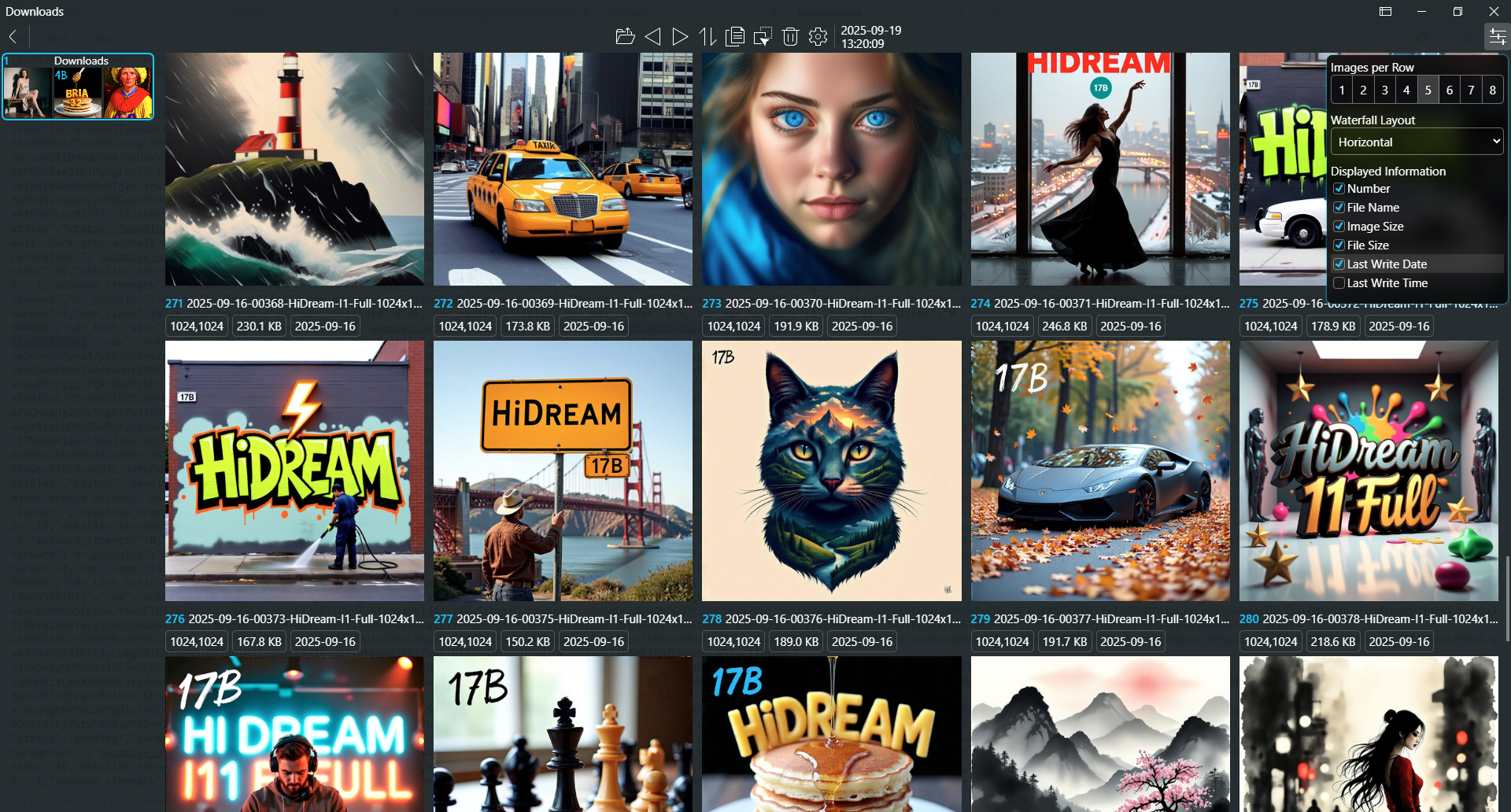Select the Downloads folder thumbnail in sidebar

point(78,87)
